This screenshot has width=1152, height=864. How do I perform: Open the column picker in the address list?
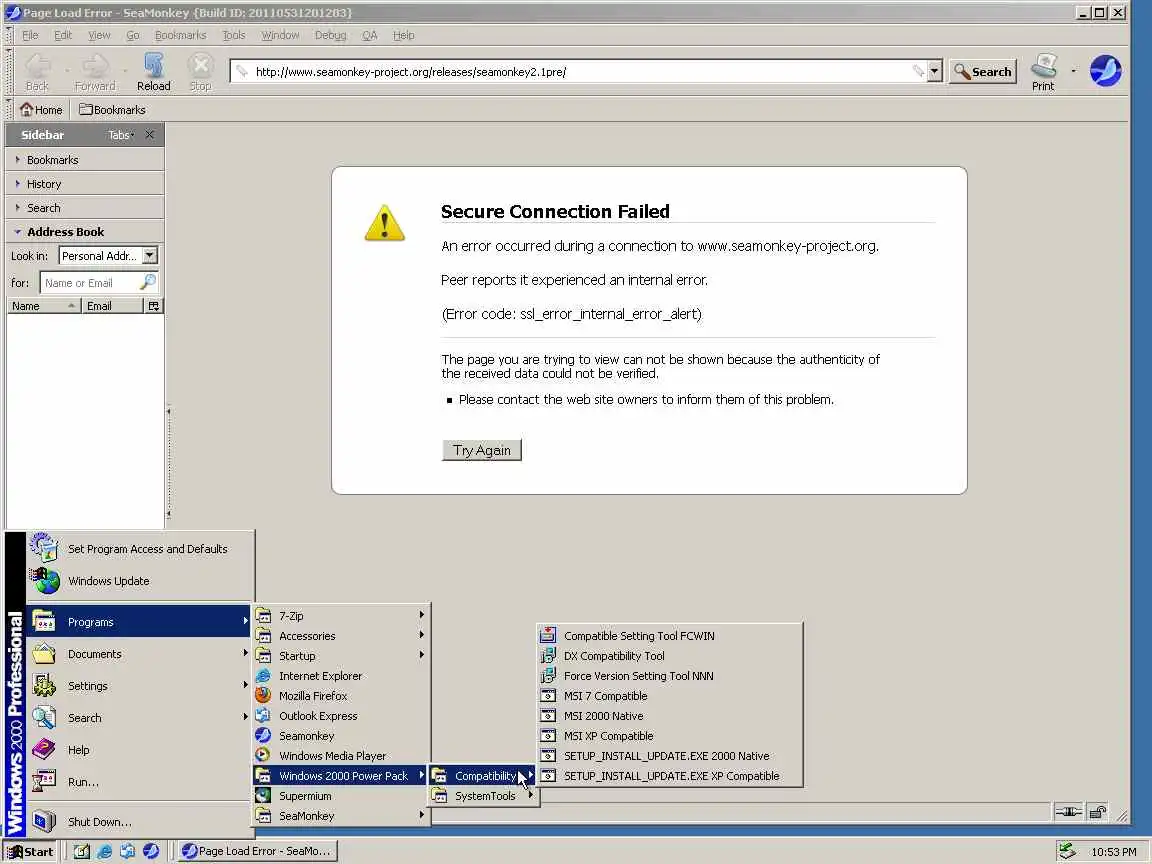click(154, 306)
